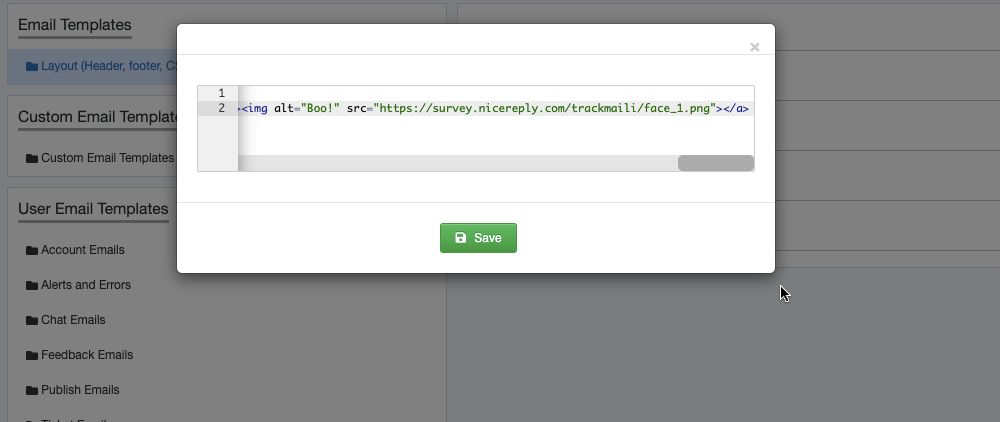Viewport: 1000px width, 422px height.
Task: Click folder icon beside Layout item
Action: 32,66
